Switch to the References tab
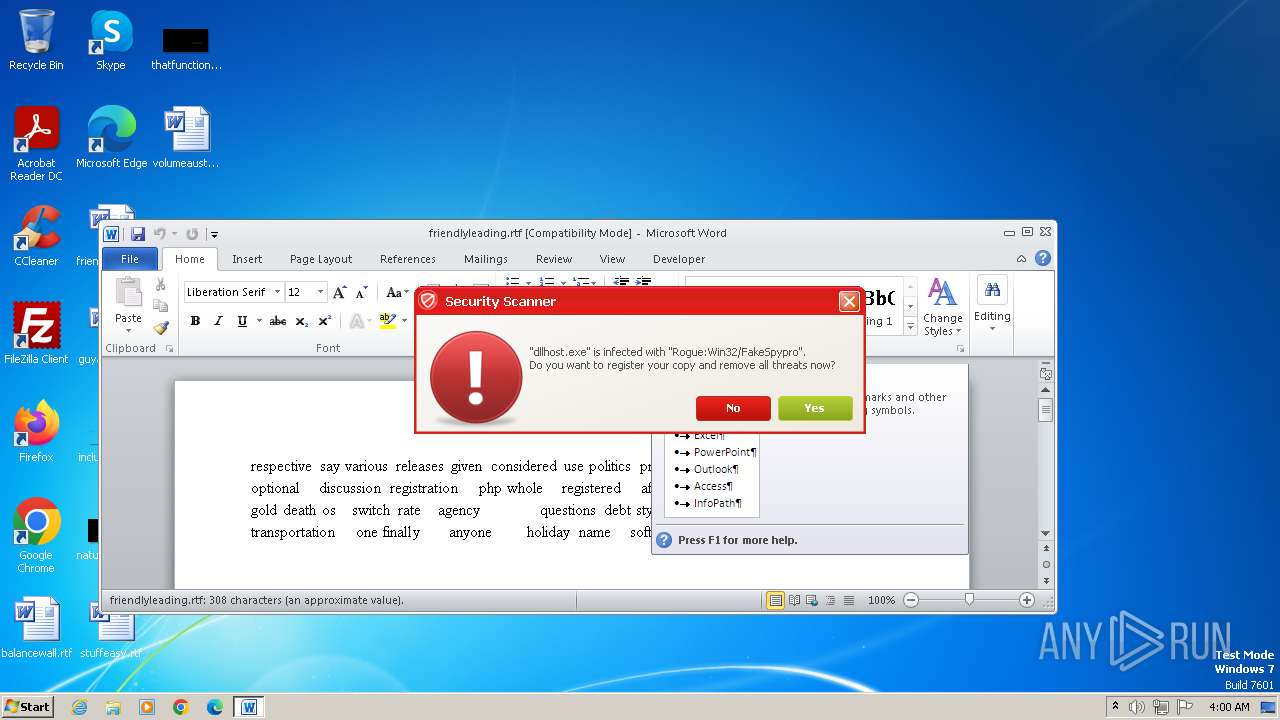Image resolution: width=1280 pixels, height=720 pixels. [x=408, y=259]
